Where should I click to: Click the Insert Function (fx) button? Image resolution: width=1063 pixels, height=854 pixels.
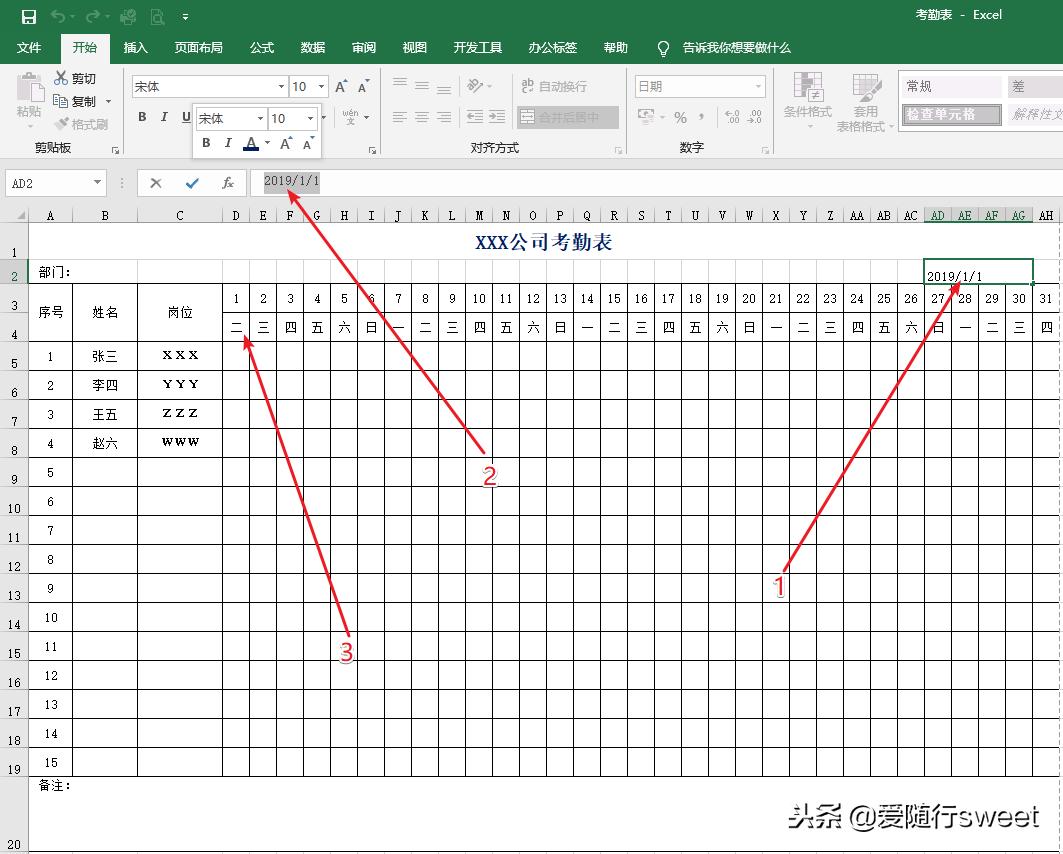pyautogui.click(x=227, y=183)
